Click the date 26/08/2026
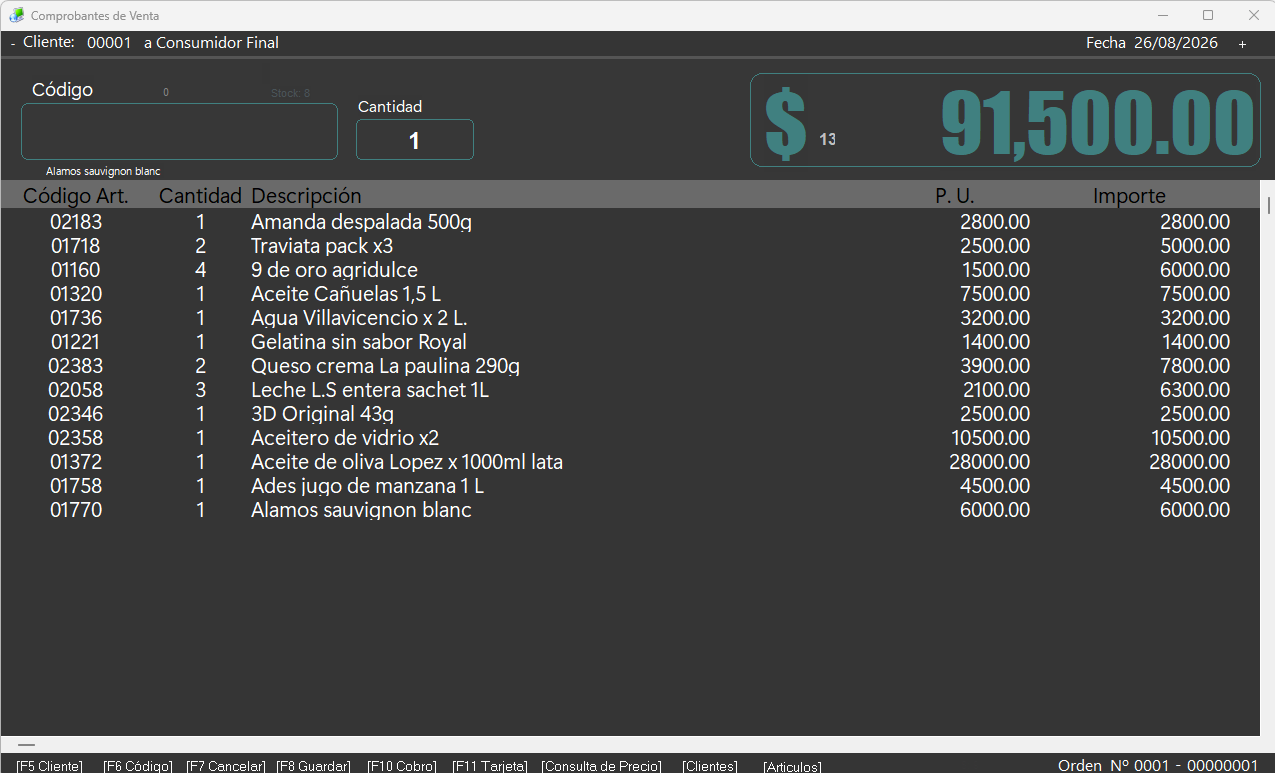Image resolution: width=1275 pixels, height=773 pixels. pyautogui.click(x=1176, y=43)
